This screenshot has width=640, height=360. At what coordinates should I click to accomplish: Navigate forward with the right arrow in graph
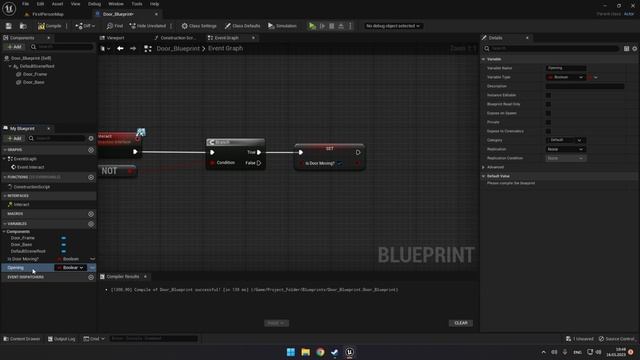(x=133, y=48)
